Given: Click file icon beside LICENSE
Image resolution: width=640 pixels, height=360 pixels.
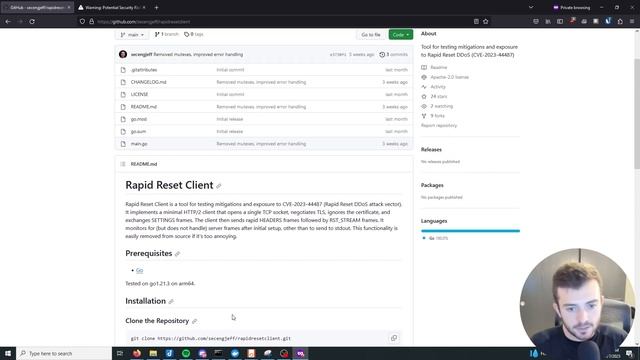Looking at the screenshot, I should point(123,94).
